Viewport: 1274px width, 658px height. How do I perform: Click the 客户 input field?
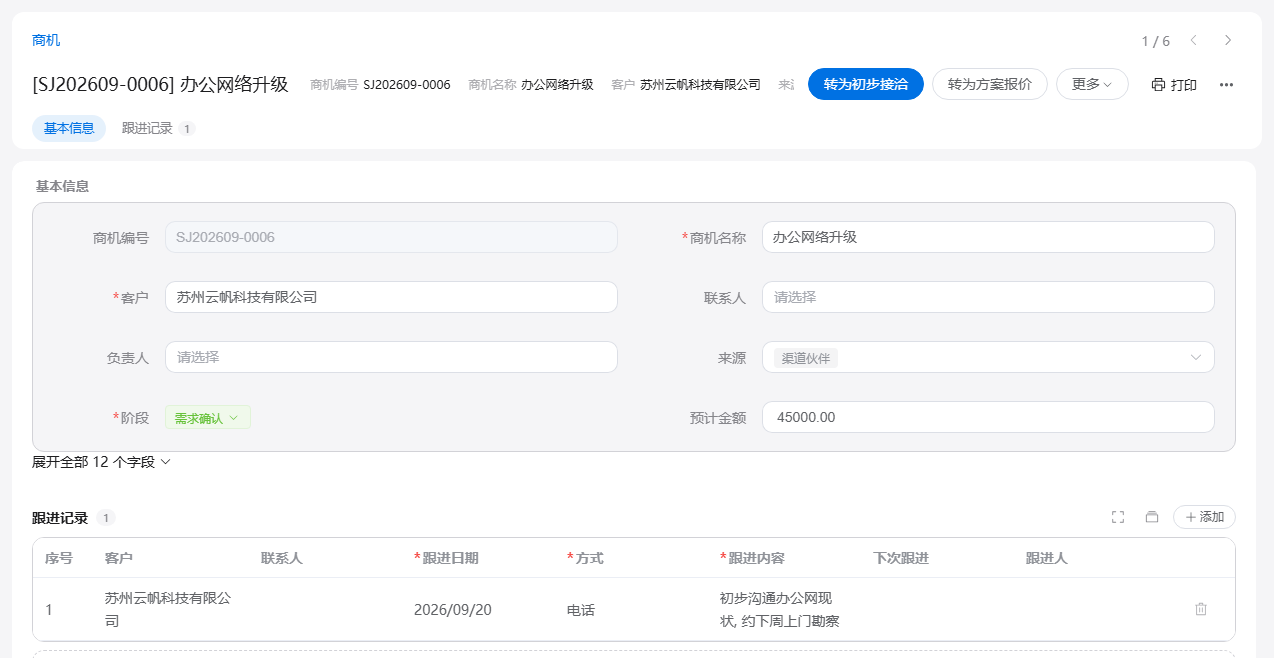tap(391, 297)
